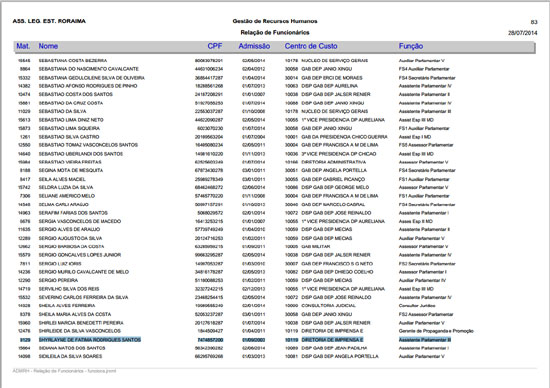550x388 pixels.
Task: Select name 'SHEILA MARIA ALVES DA COSTA'
Action: coord(75,314)
